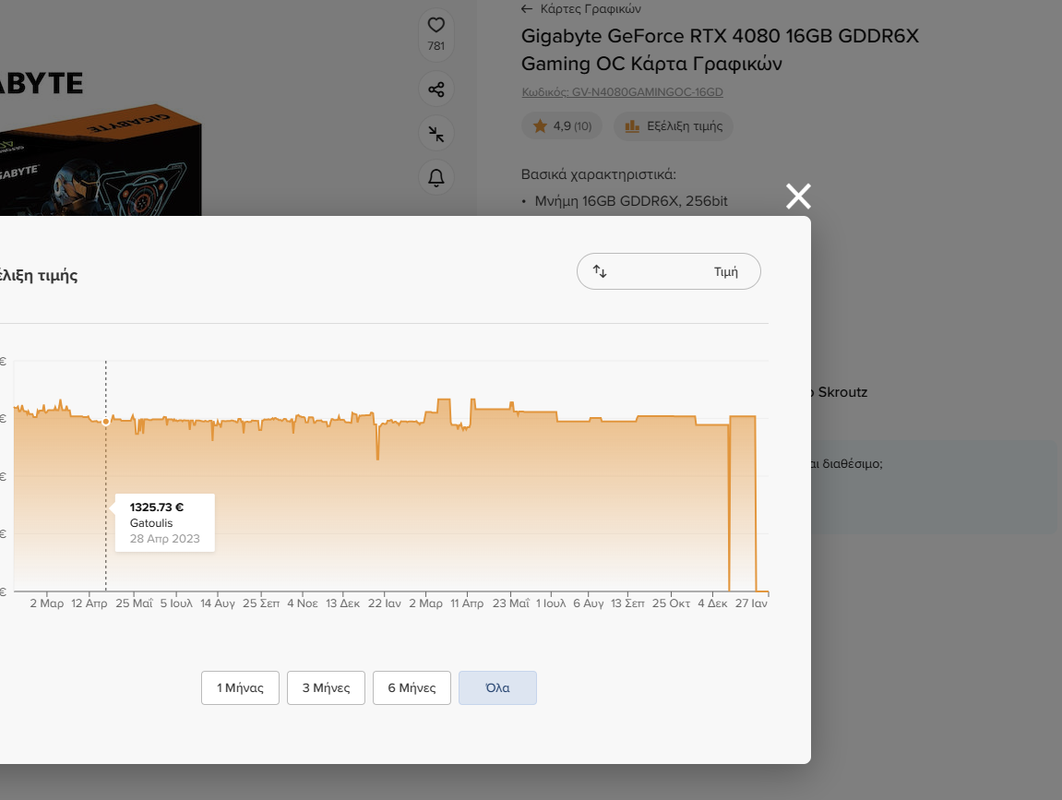Click the swap arrows icon in Τιμή dropdown
The width and height of the screenshot is (1062, 800).
click(600, 271)
